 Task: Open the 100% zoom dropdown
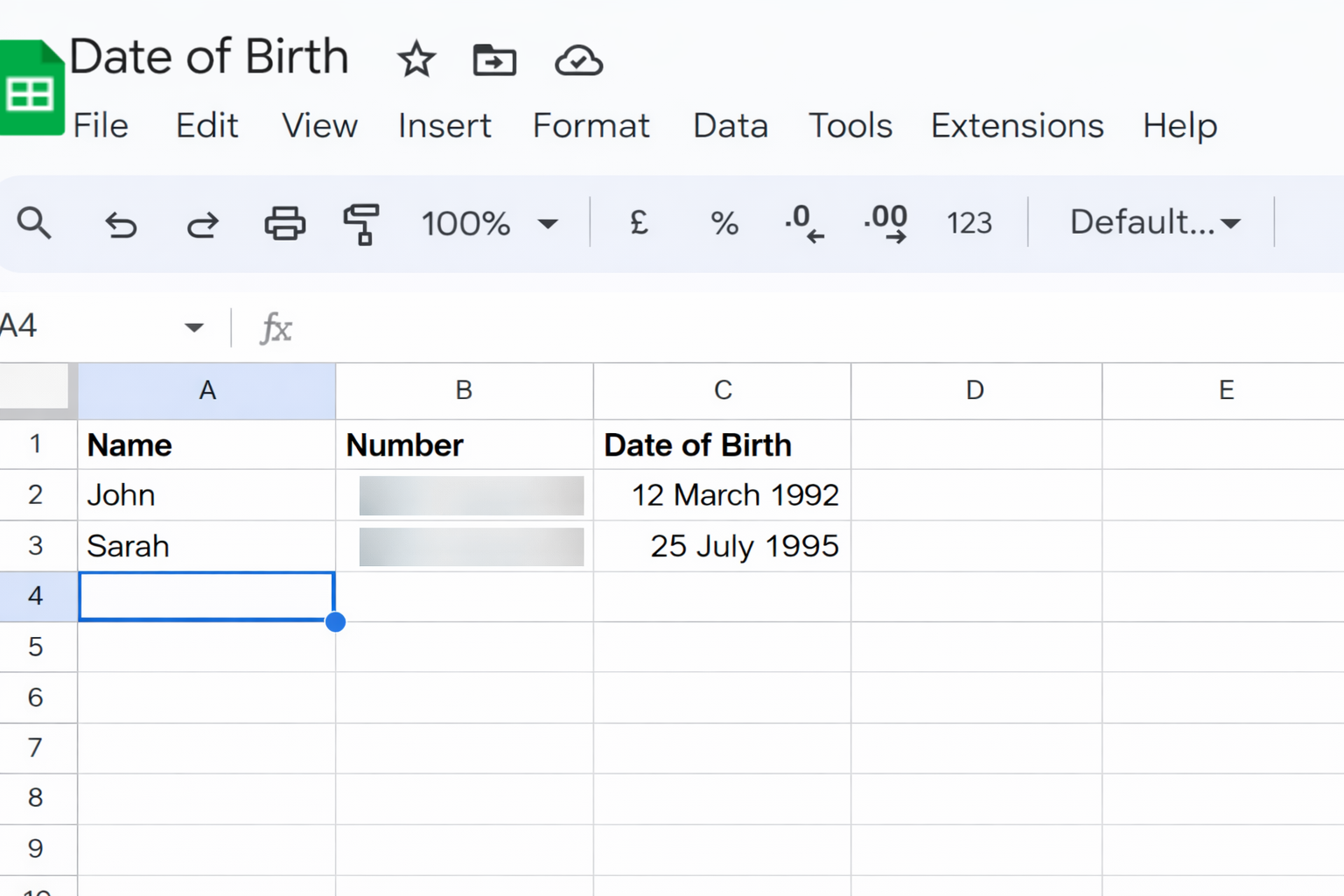(x=488, y=224)
